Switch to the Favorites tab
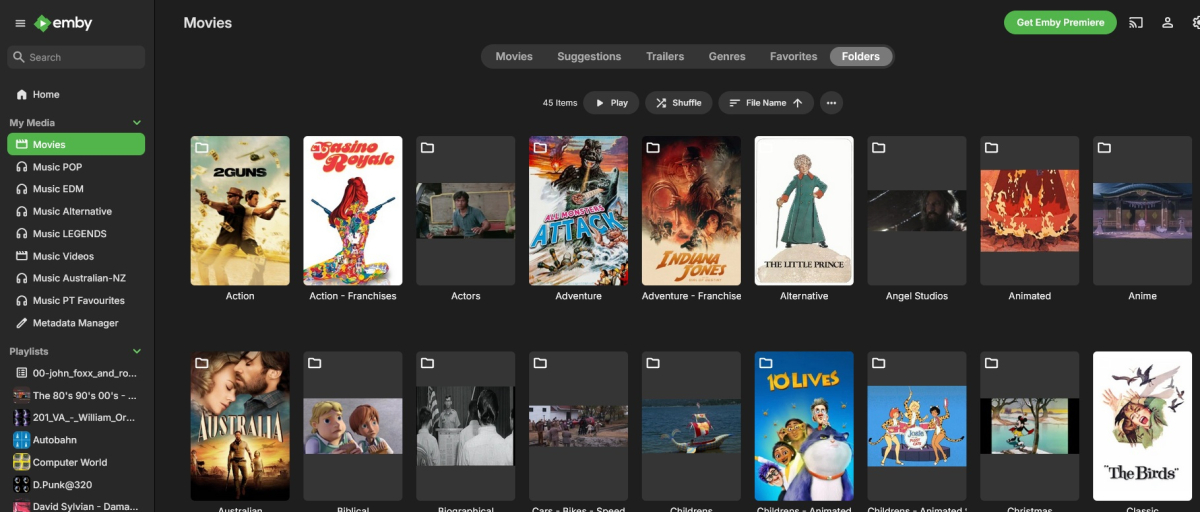 coord(793,56)
